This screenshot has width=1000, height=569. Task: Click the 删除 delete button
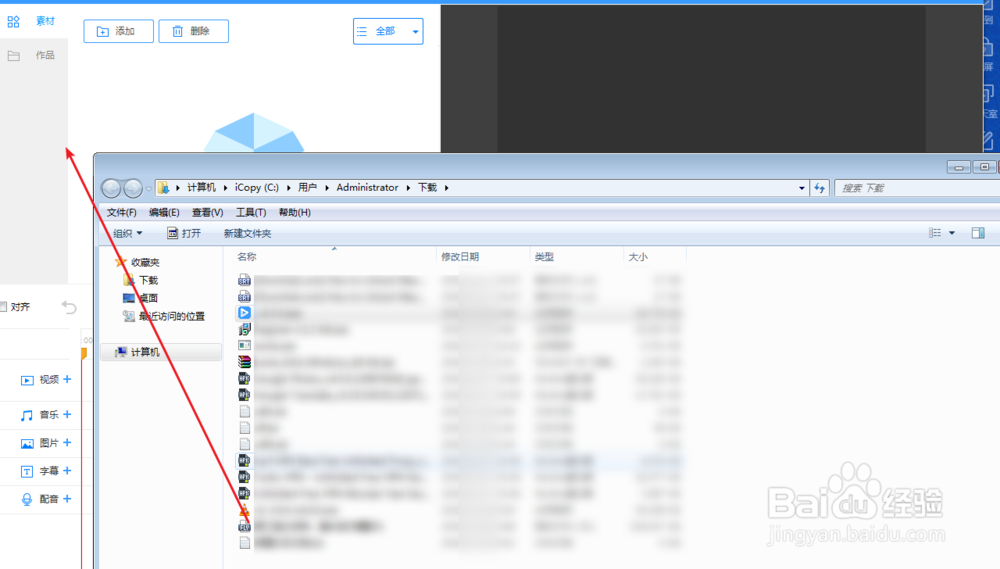[193, 31]
